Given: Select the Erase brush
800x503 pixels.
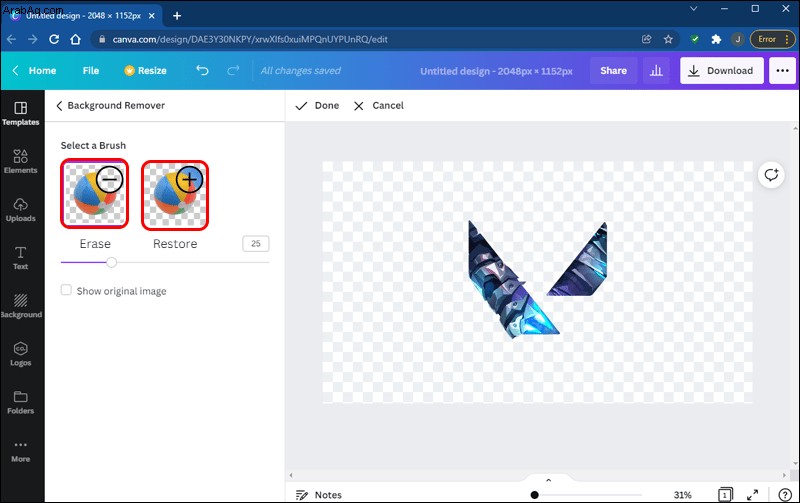Looking at the screenshot, I should [x=95, y=194].
